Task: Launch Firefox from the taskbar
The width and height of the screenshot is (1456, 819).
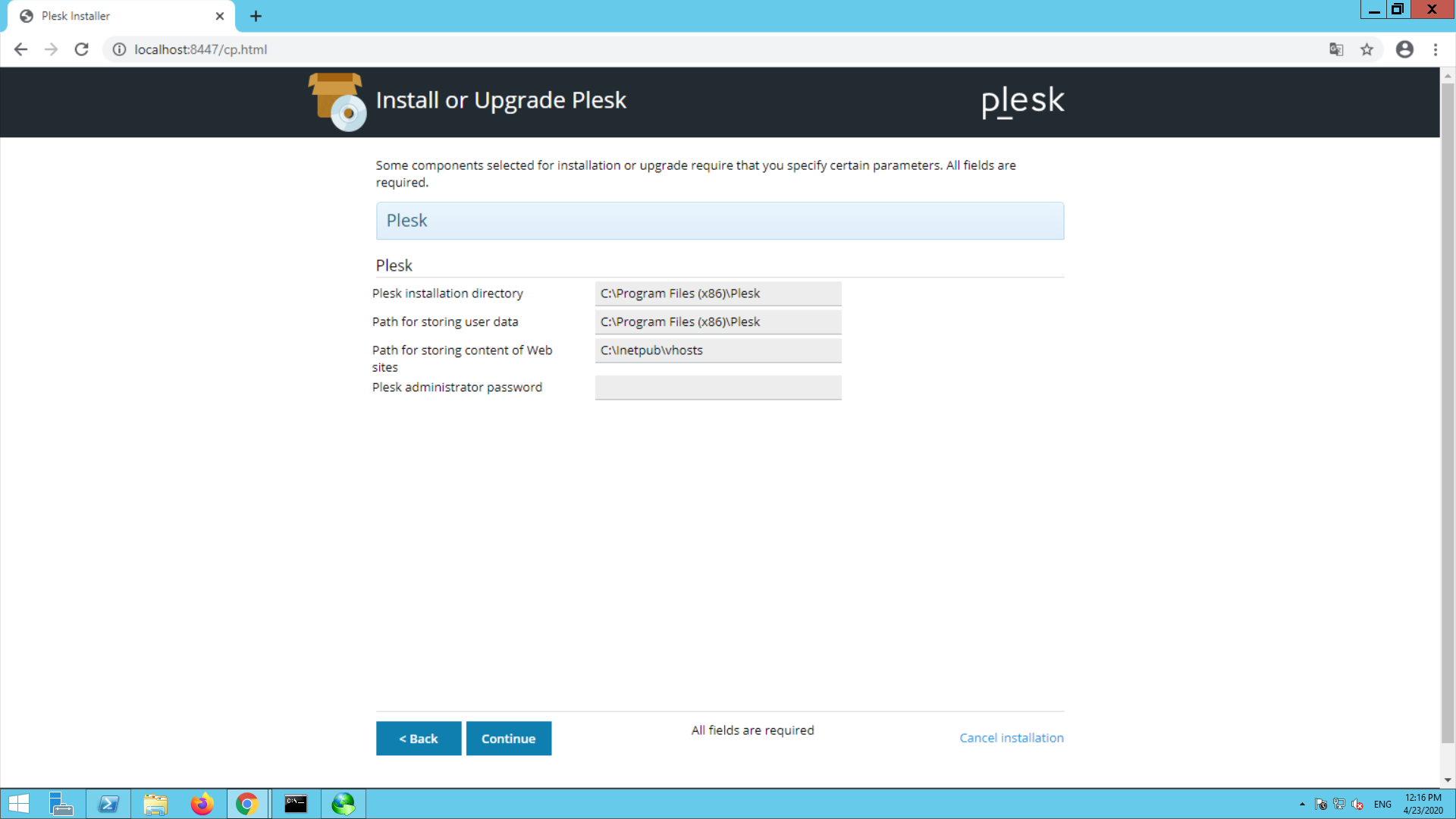Action: [202, 804]
